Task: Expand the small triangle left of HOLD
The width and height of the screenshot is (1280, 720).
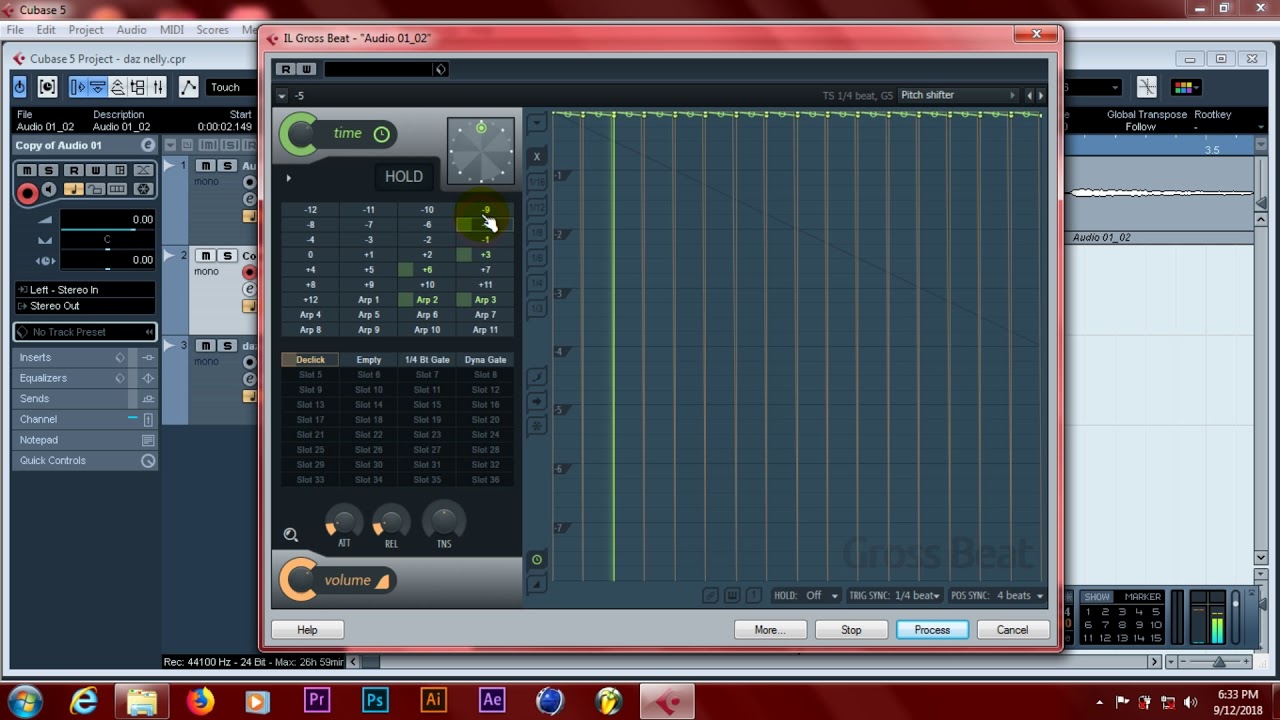Action: click(288, 178)
